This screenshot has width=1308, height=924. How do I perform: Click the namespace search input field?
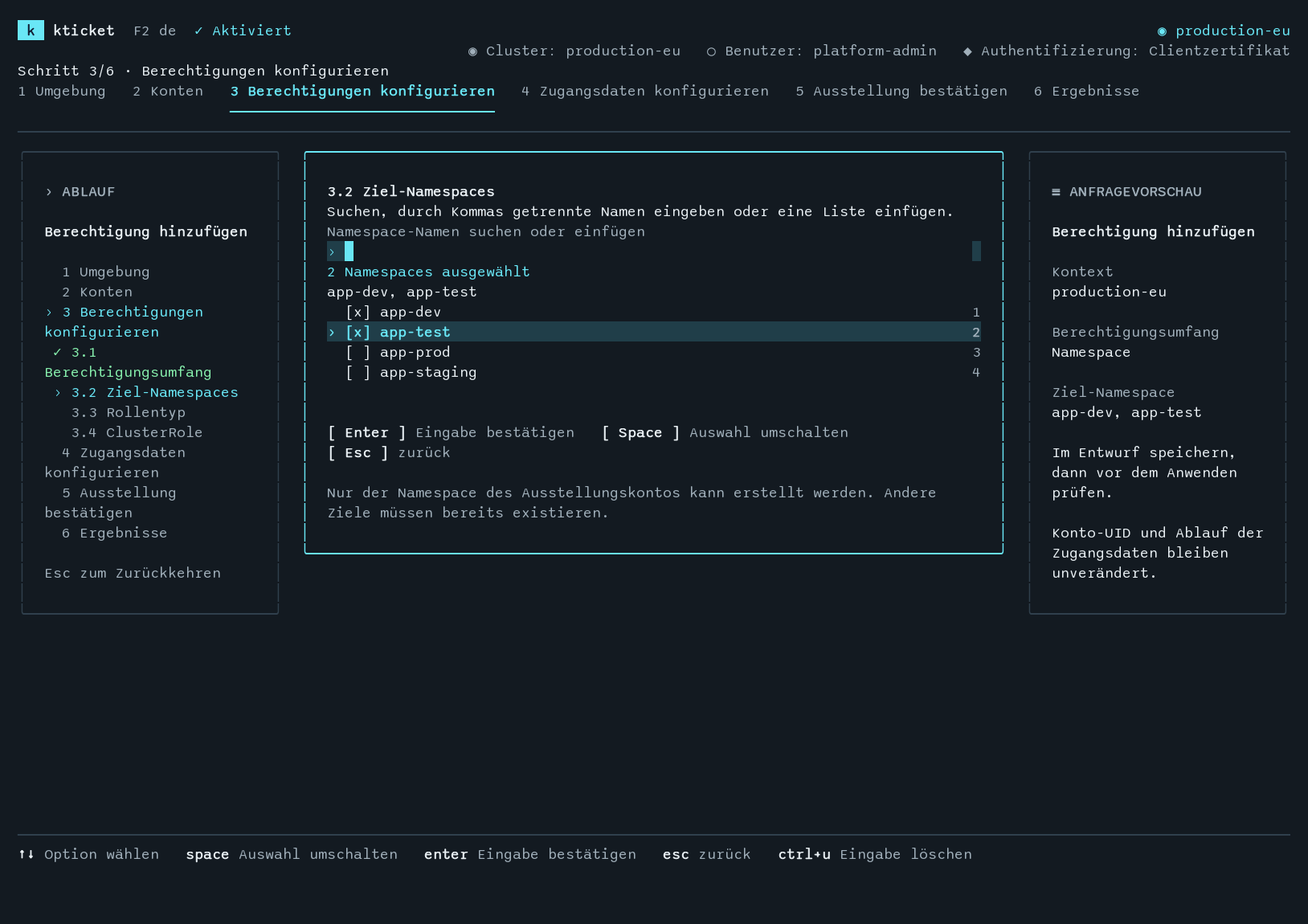654,251
